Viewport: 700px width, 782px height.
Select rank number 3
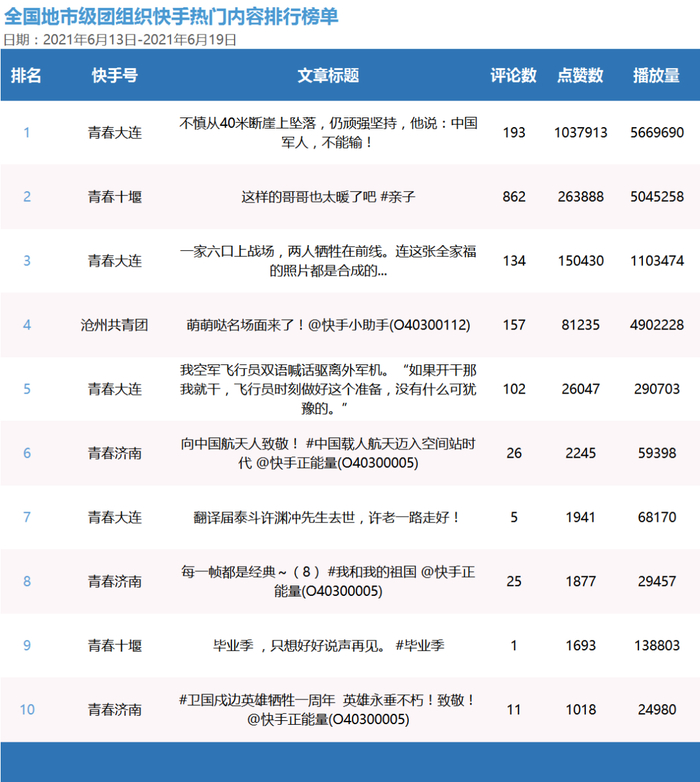(27, 261)
